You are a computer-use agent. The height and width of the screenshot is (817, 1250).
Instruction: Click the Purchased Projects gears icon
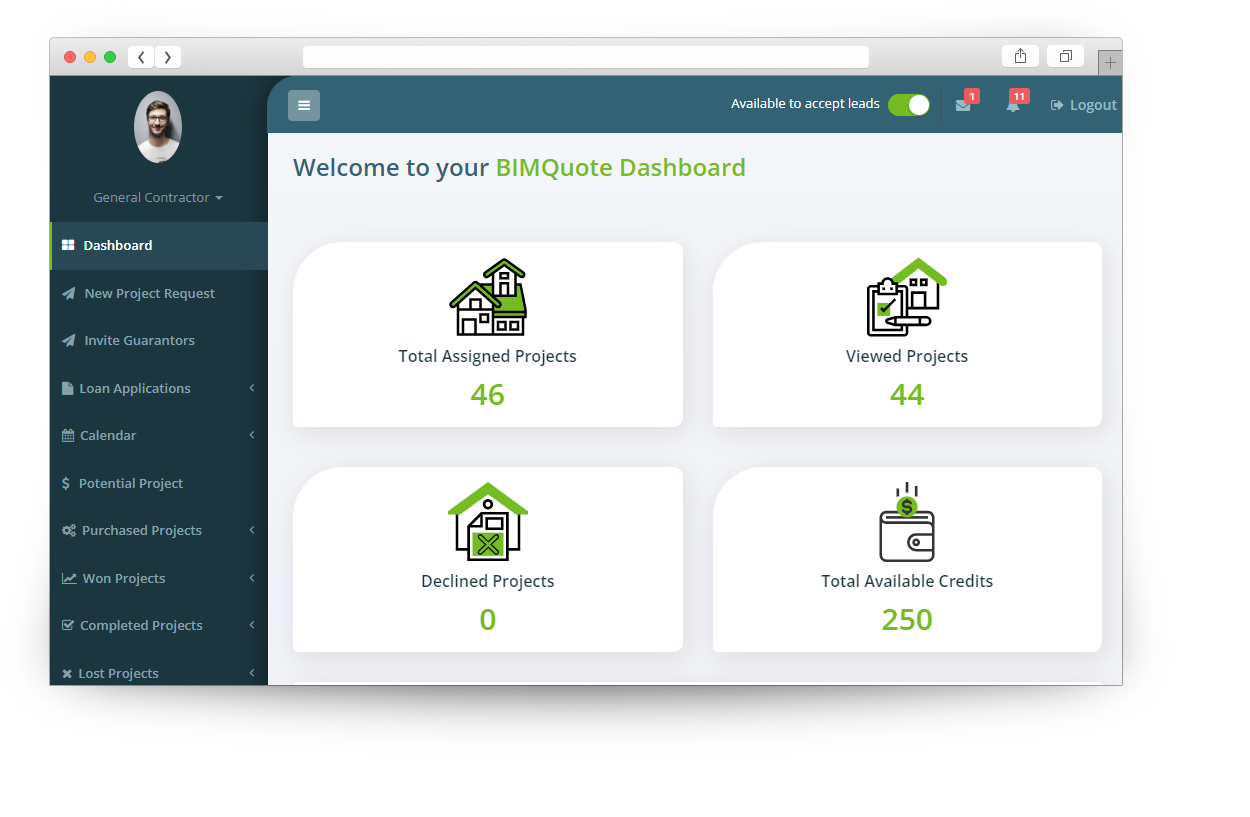point(69,531)
